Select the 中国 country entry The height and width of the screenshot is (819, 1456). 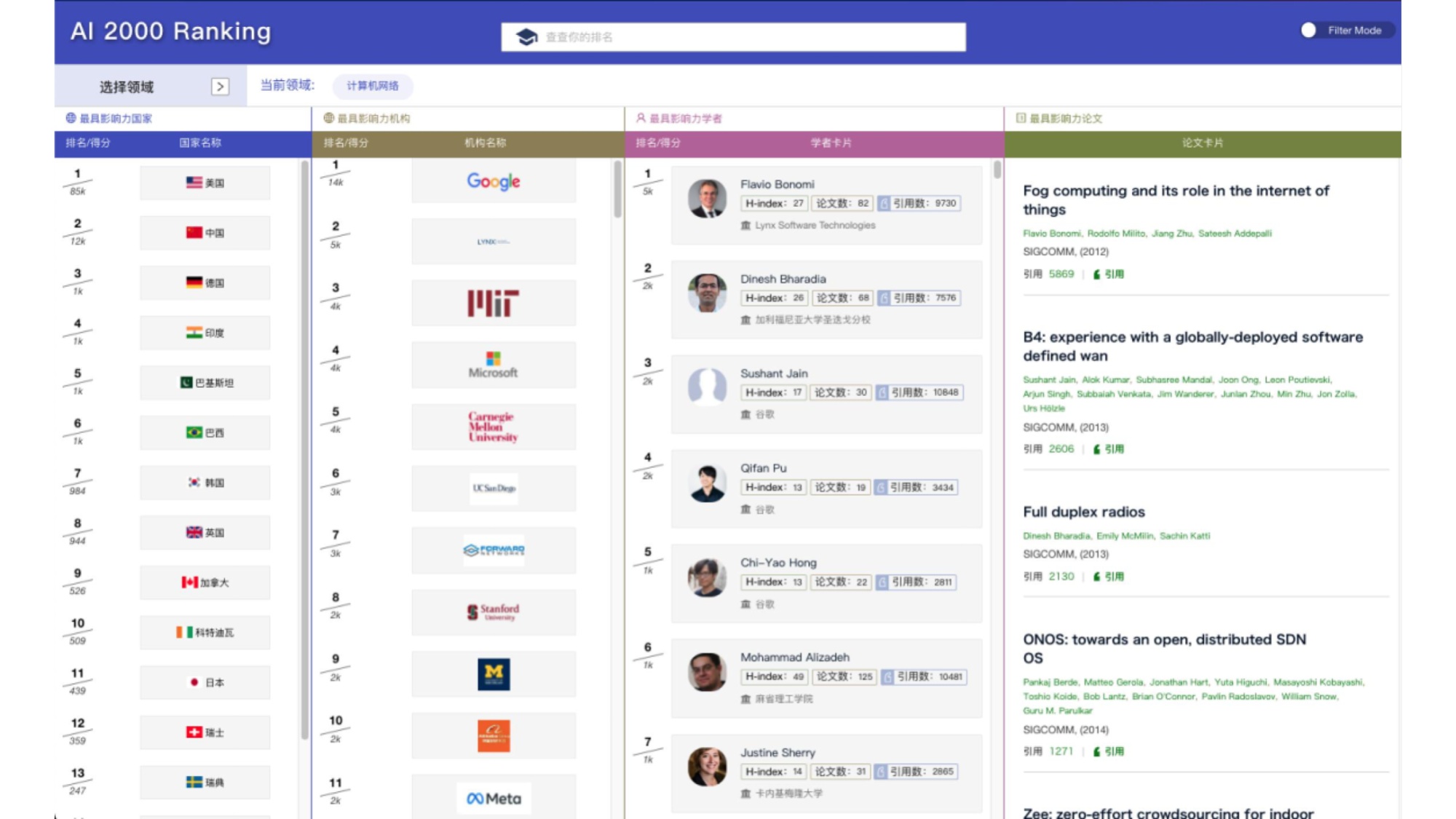click(x=205, y=233)
